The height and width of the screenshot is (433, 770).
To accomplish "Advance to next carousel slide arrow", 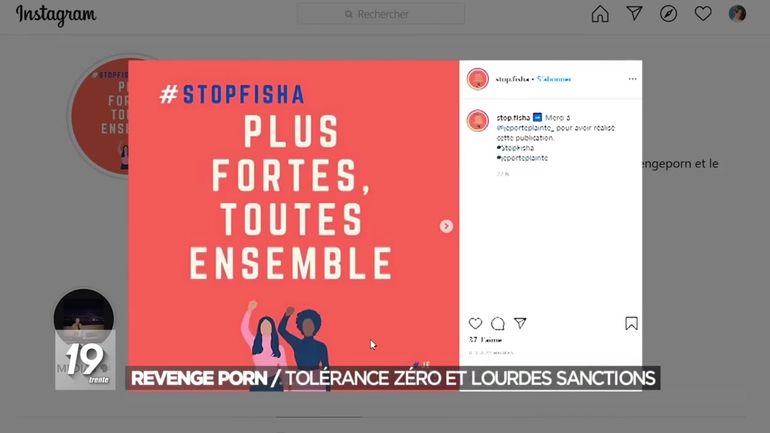I will point(446,226).
